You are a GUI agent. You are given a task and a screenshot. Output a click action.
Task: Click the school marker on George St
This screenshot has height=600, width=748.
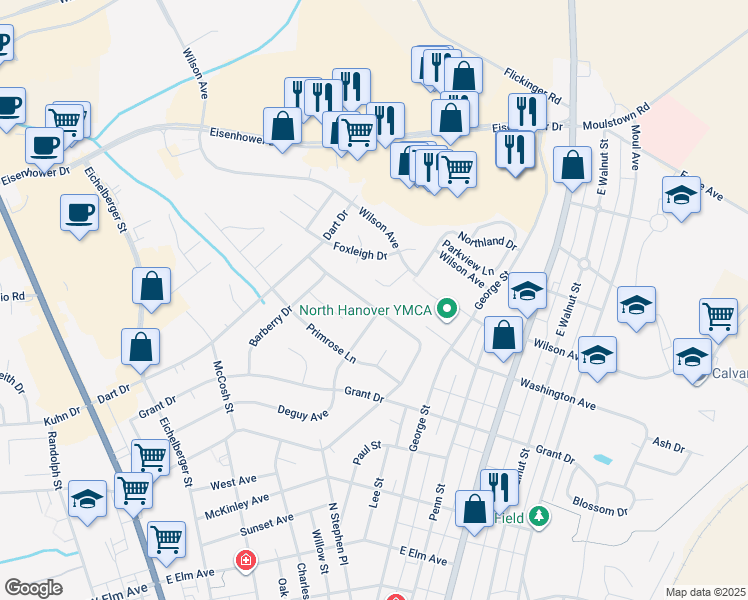(527, 290)
